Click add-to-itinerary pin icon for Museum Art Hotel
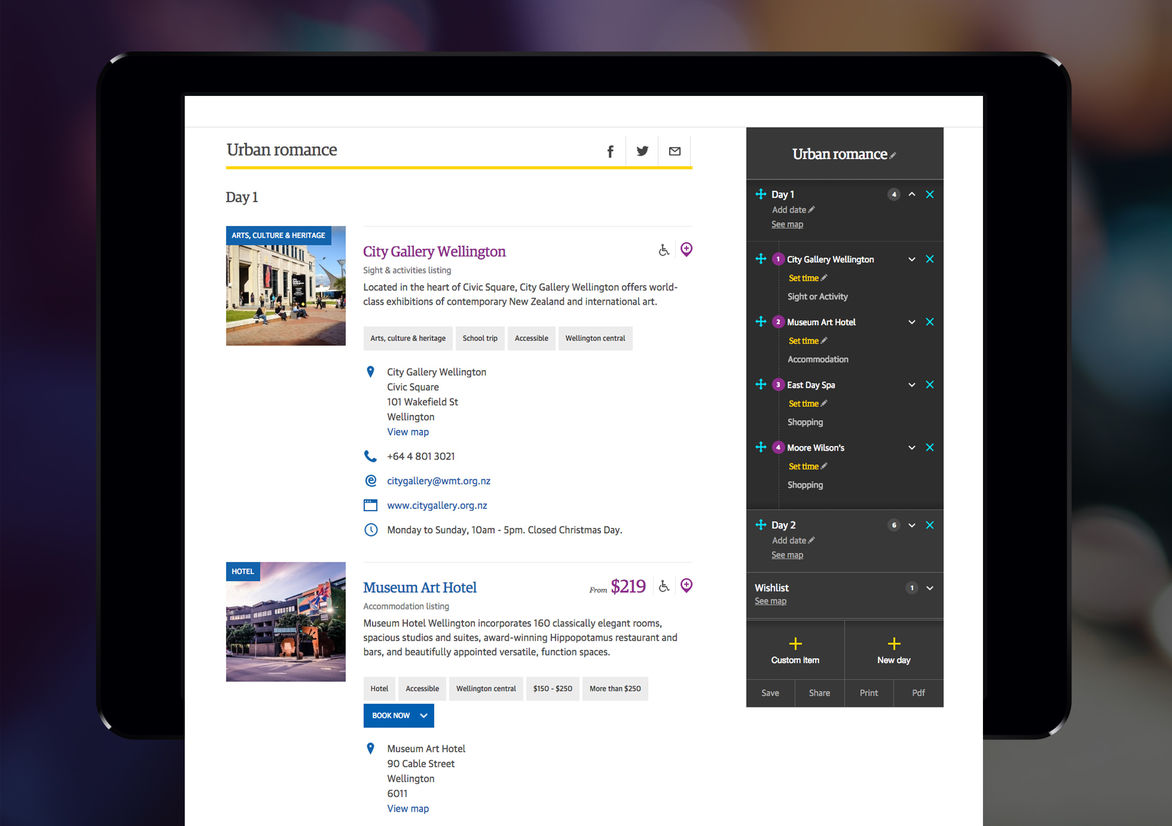 pyautogui.click(x=686, y=586)
